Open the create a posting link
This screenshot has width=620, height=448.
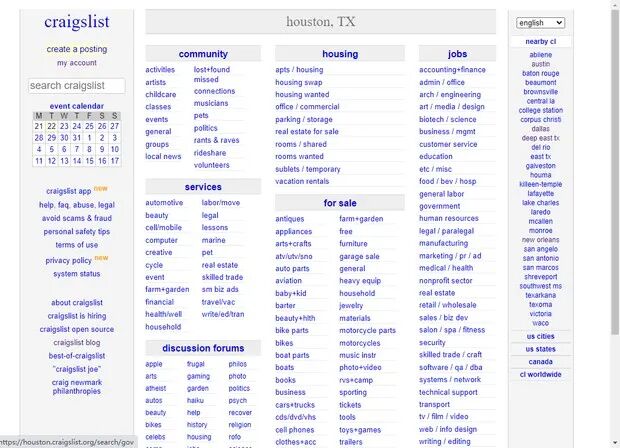click(x=77, y=49)
